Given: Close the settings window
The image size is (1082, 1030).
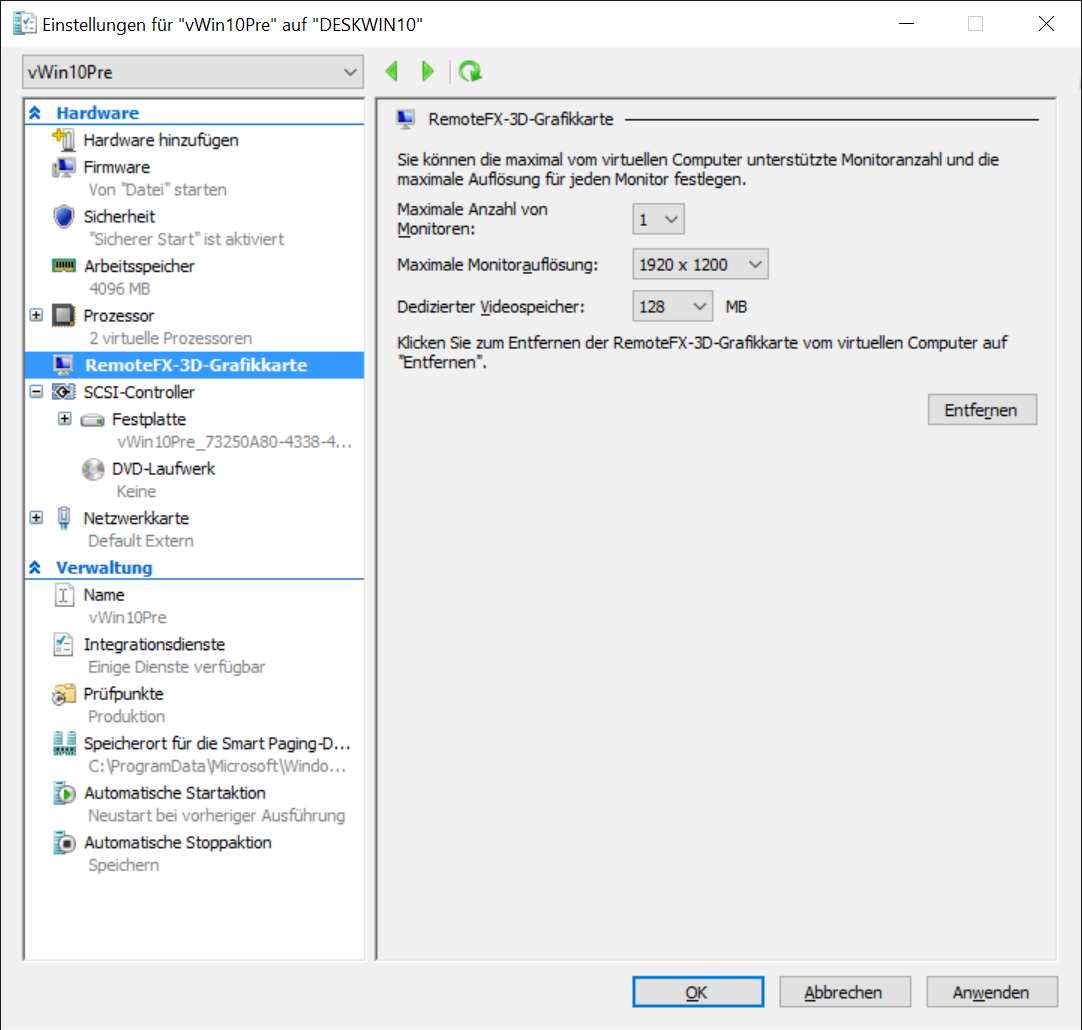Looking at the screenshot, I should coord(1046,24).
